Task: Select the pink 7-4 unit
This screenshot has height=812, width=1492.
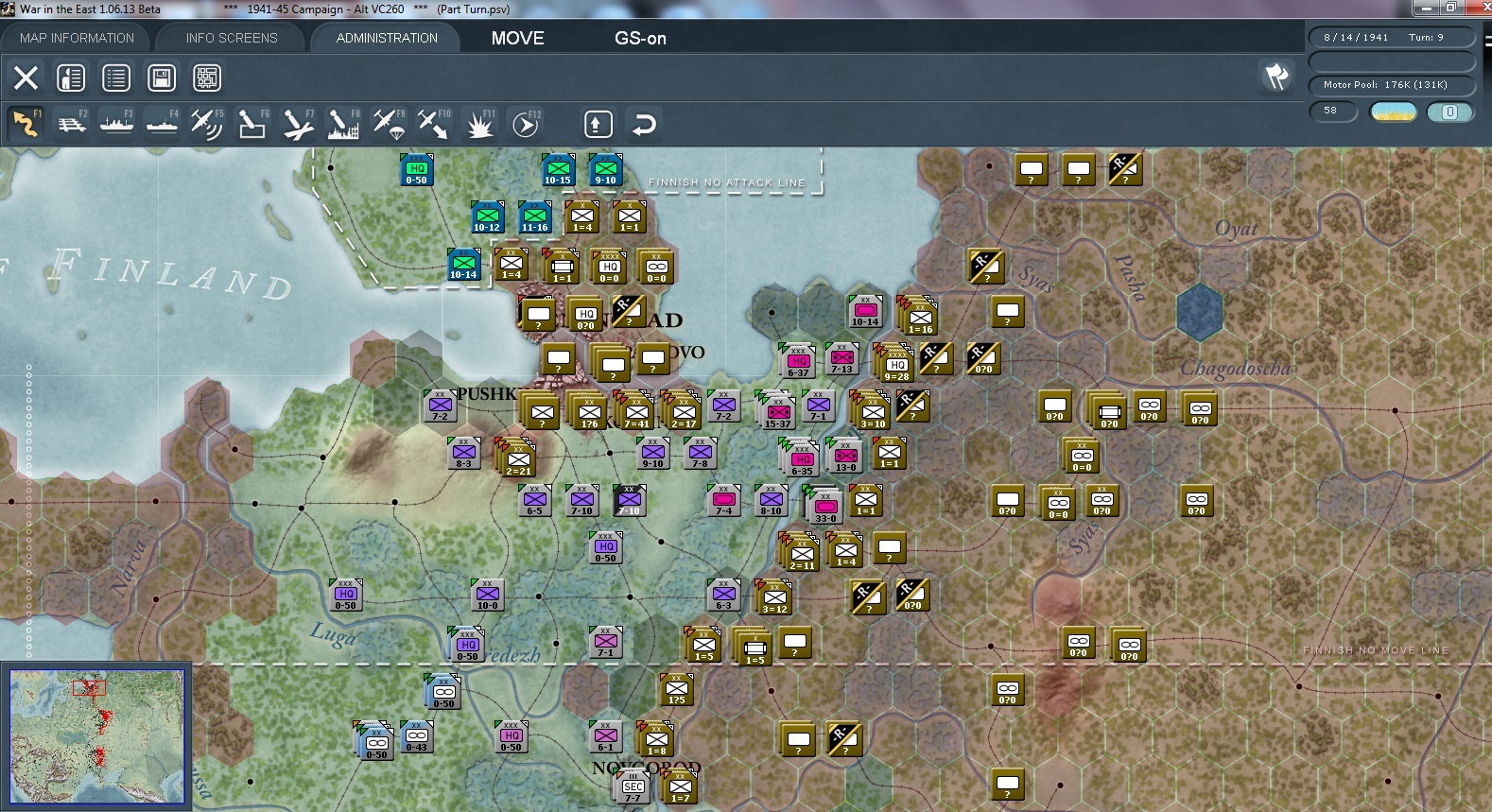Action: pos(723,501)
